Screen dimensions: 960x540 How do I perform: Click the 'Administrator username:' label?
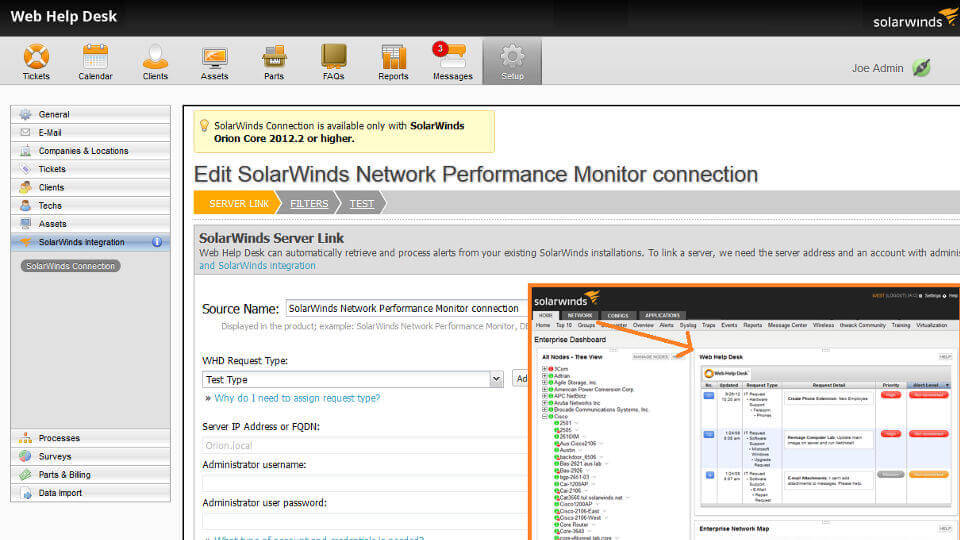tap(254, 465)
